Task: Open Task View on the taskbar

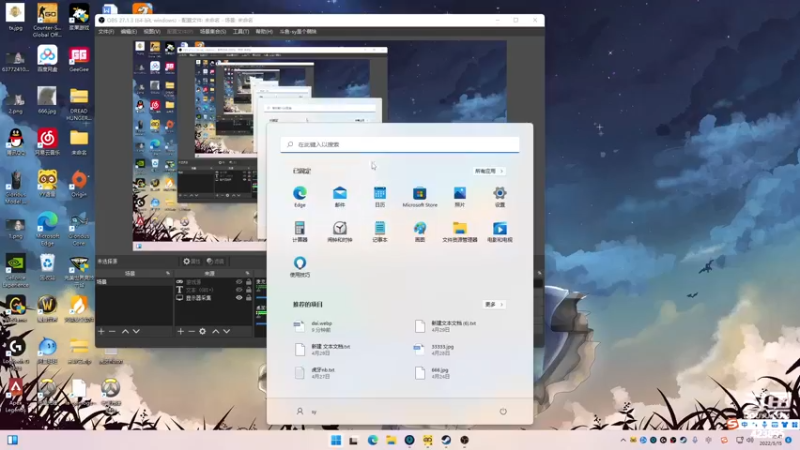Action: click(x=353, y=440)
